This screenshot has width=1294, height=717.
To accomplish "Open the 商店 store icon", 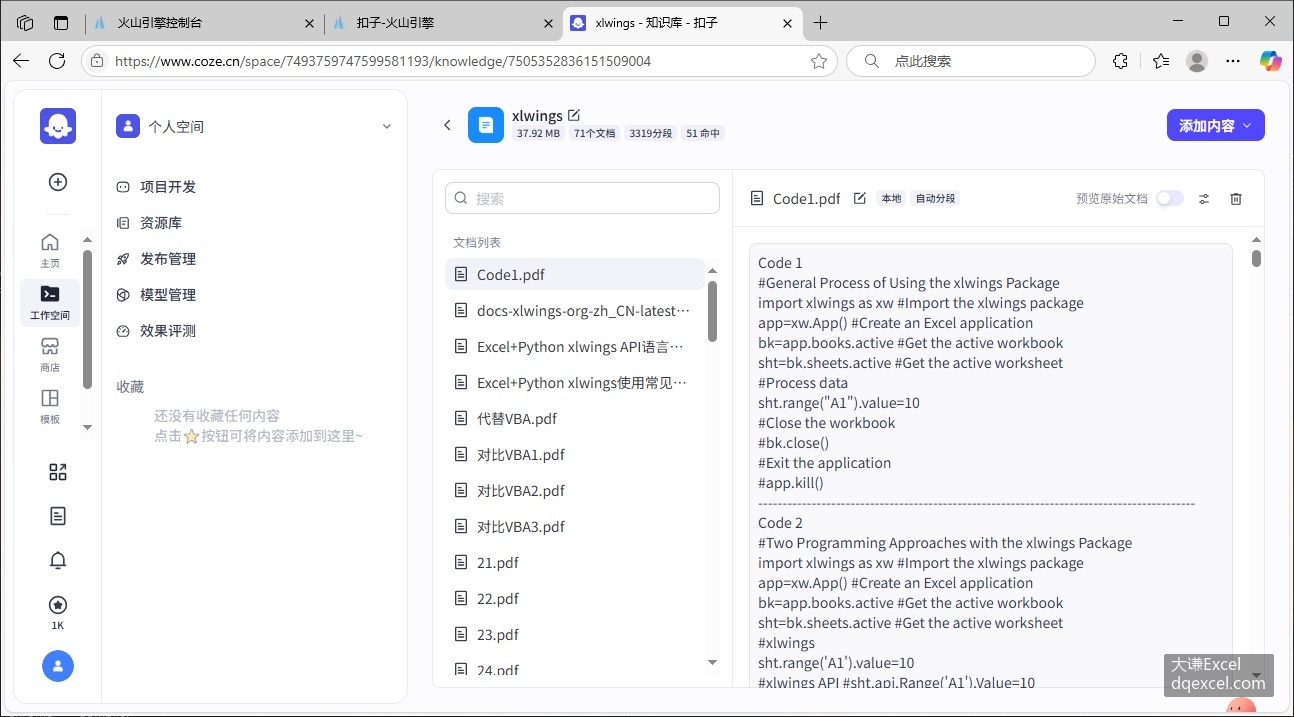I will tap(50, 354).
